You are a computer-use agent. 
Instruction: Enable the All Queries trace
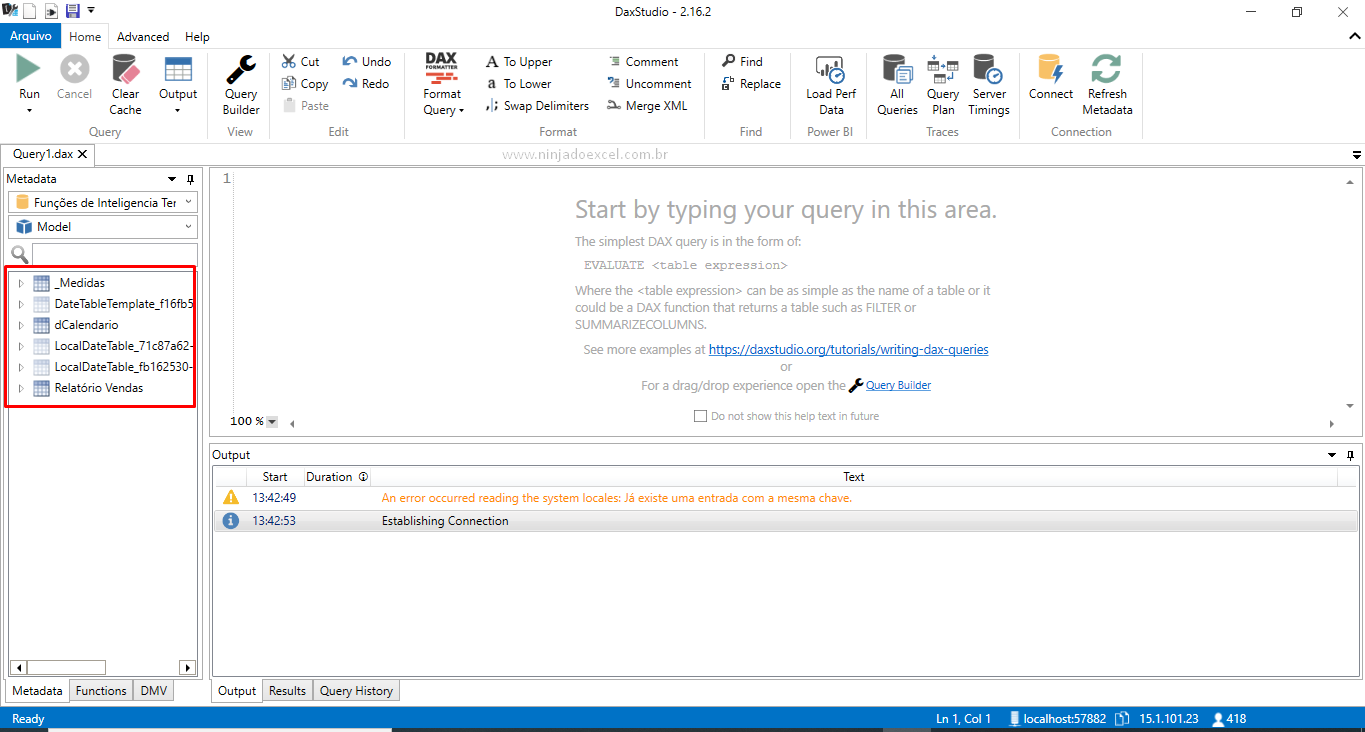897,84
